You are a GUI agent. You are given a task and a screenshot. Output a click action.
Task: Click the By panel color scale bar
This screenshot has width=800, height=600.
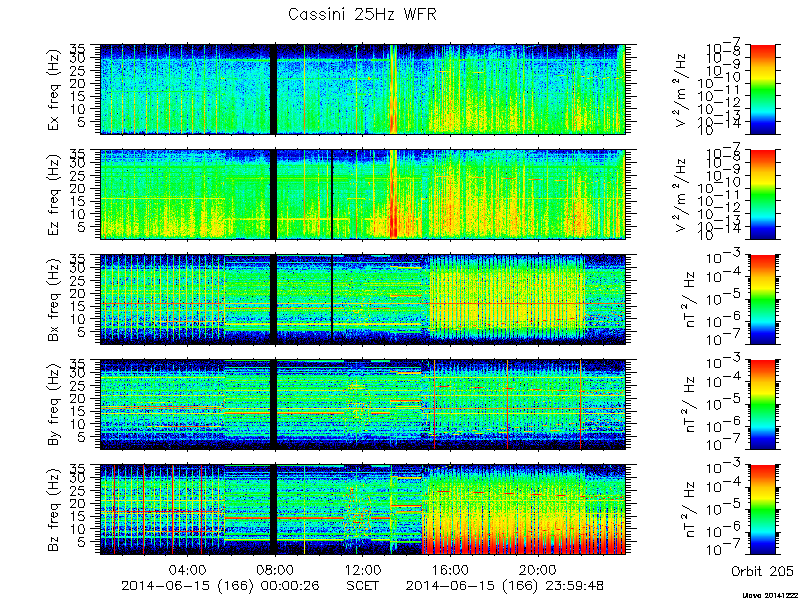coord(762,405)
